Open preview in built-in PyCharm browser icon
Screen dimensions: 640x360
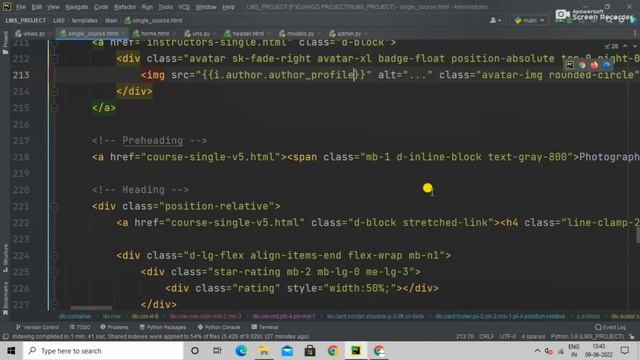point(570,65)
